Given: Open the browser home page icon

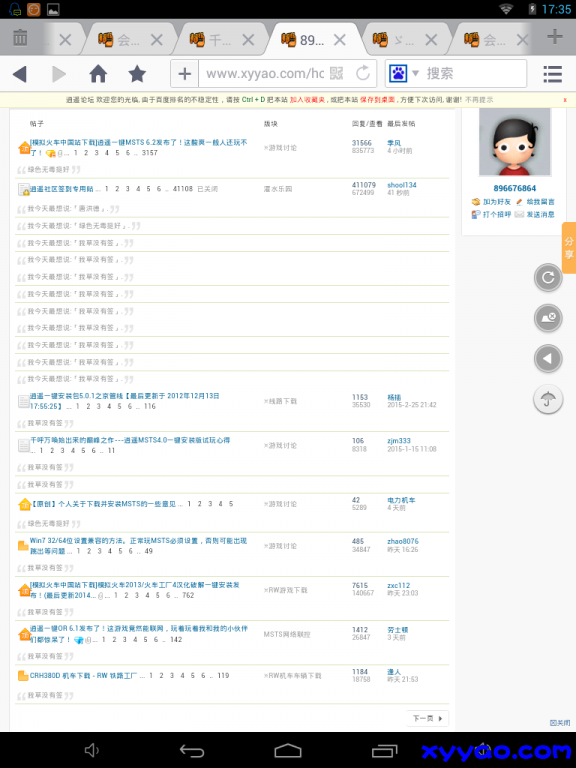Looking at the screenshot, I should tap(98, 74).
